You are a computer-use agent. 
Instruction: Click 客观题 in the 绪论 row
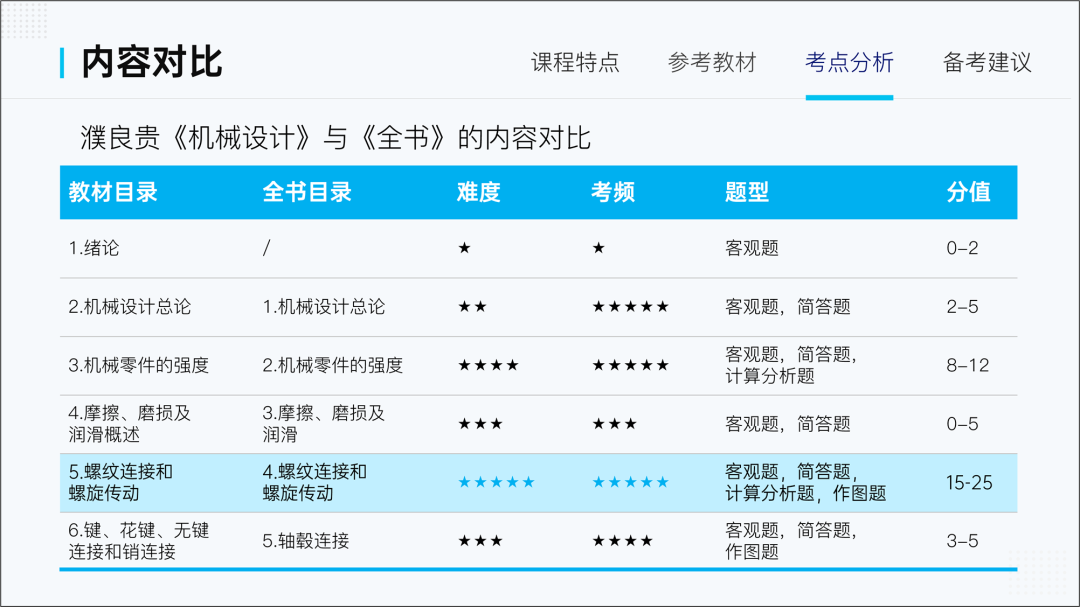pyautogui.click(x=752, y=248)
